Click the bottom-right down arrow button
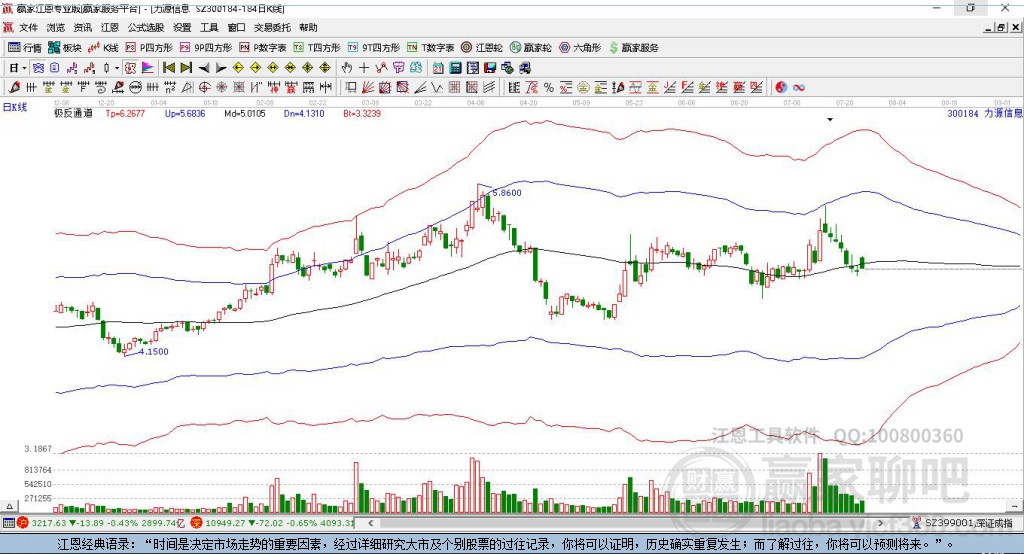The width and height of the screenshot is (1024, 554). (1015, 506)
